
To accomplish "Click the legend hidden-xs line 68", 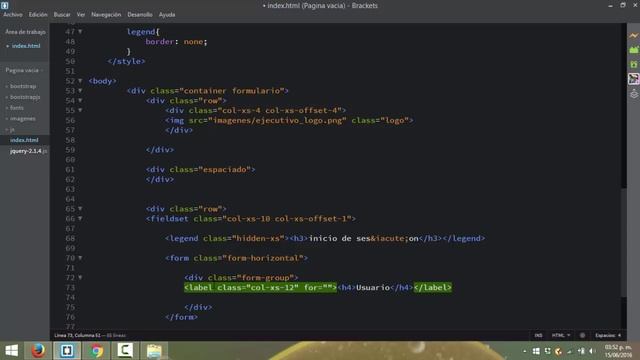I will pos(325,238).
